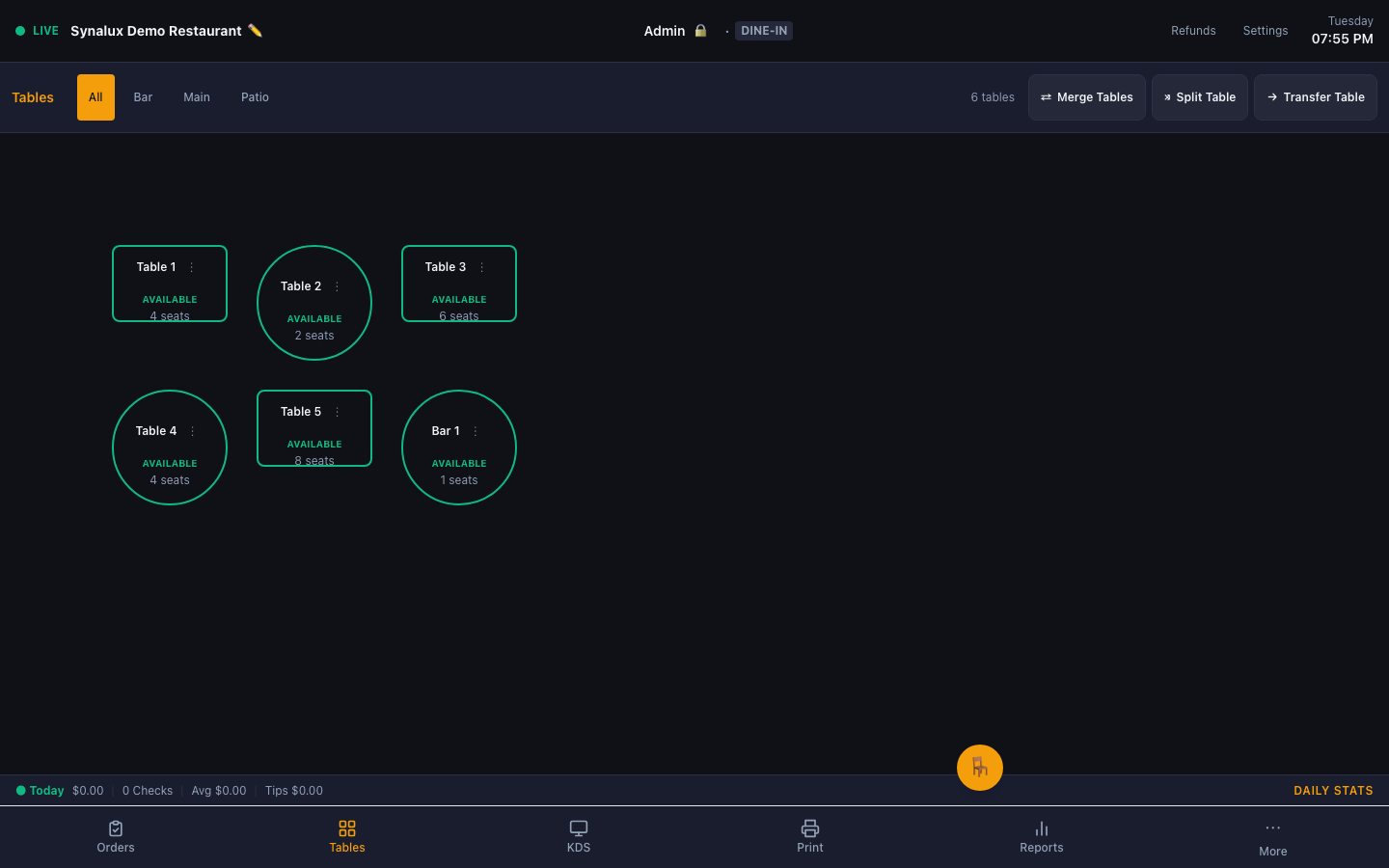Click the orange chair floating button
The width and height of the screenshot is (1389, 868).
[x=980, y=768]
